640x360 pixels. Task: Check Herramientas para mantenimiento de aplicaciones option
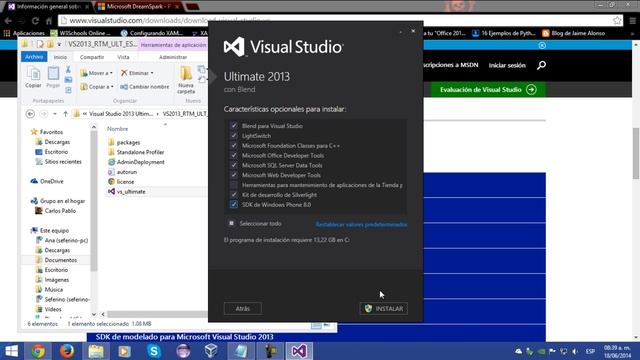click(234, 185)
